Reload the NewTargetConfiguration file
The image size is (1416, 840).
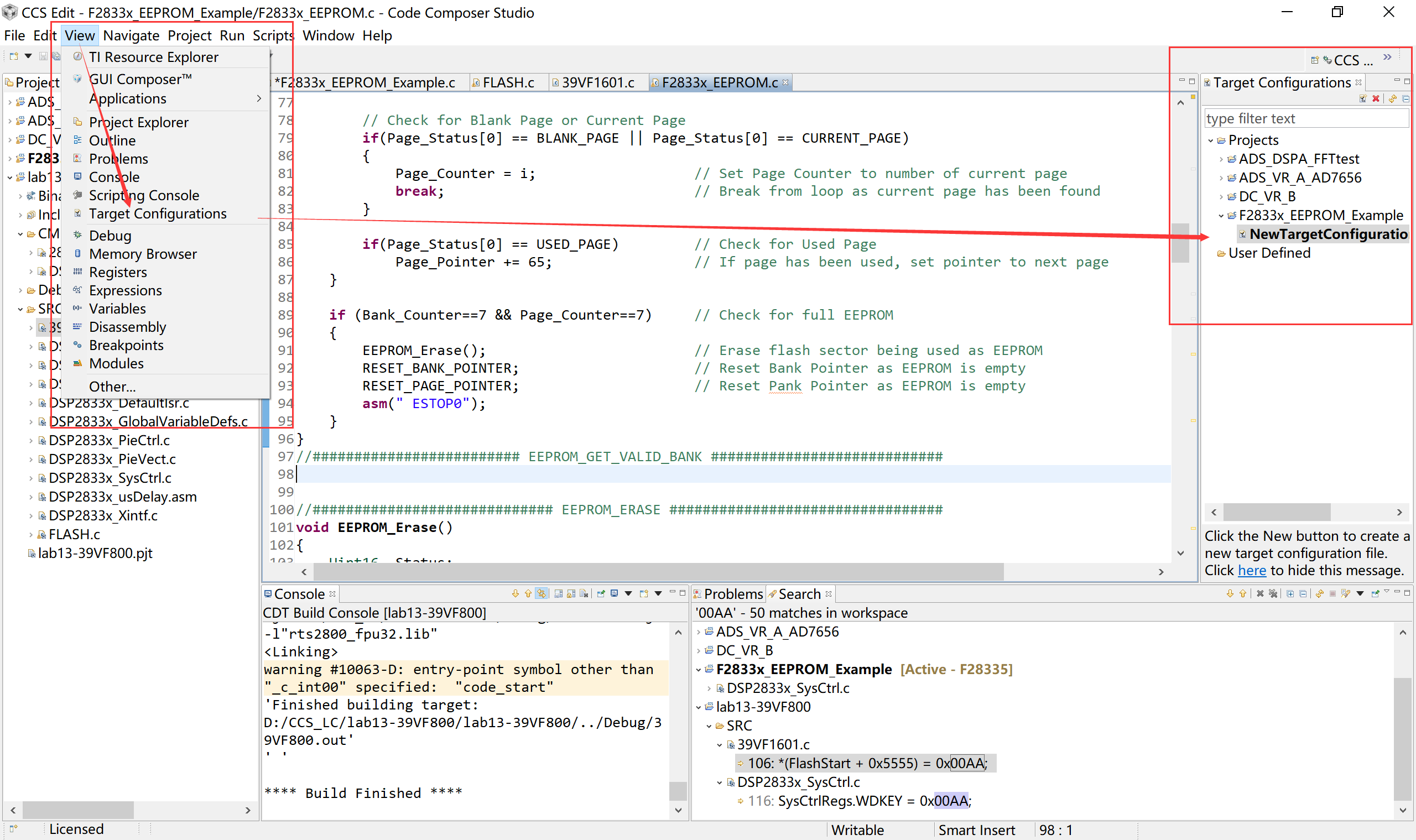click(1392, 99)
